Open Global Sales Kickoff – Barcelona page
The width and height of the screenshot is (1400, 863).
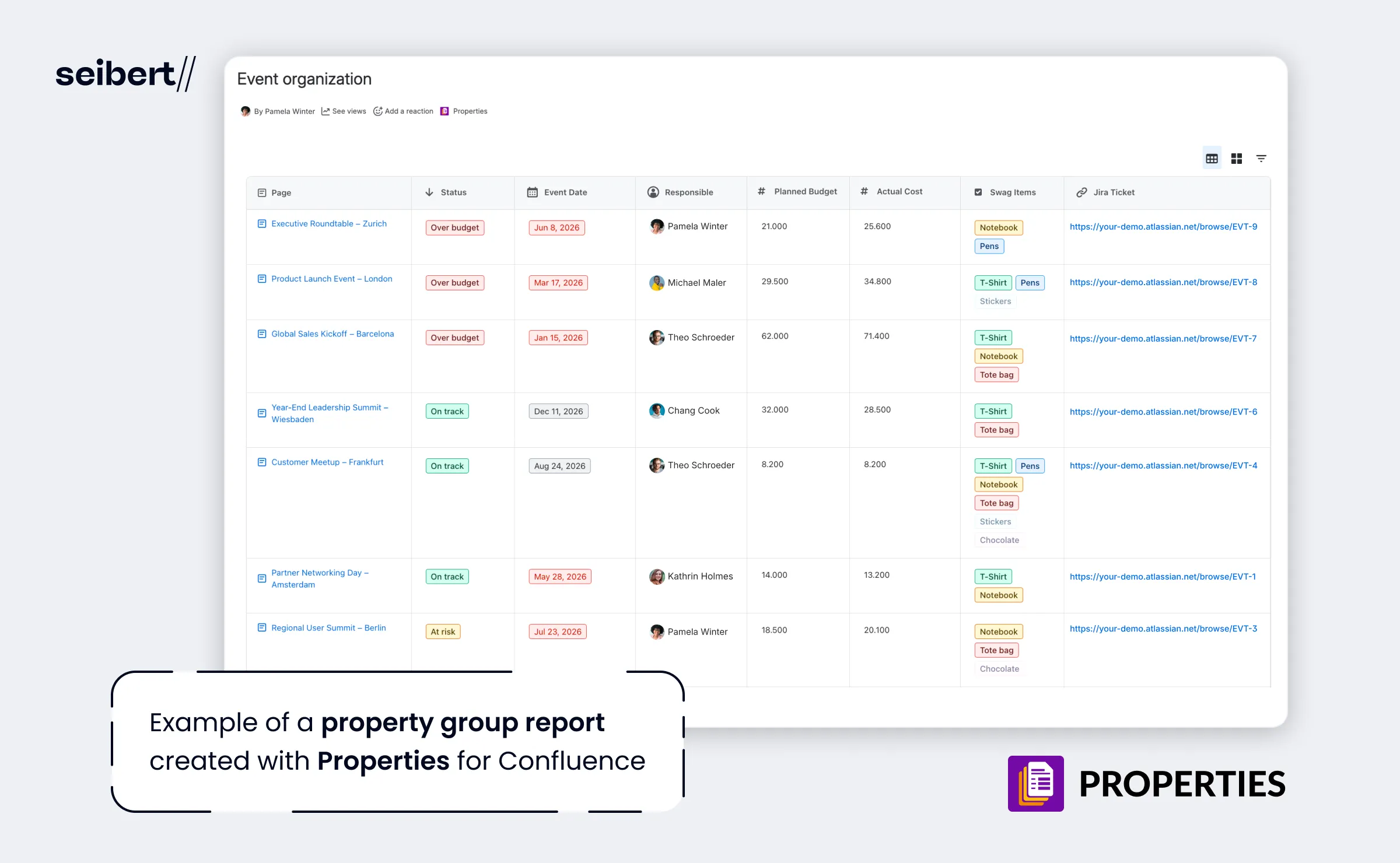click(332, 334)
